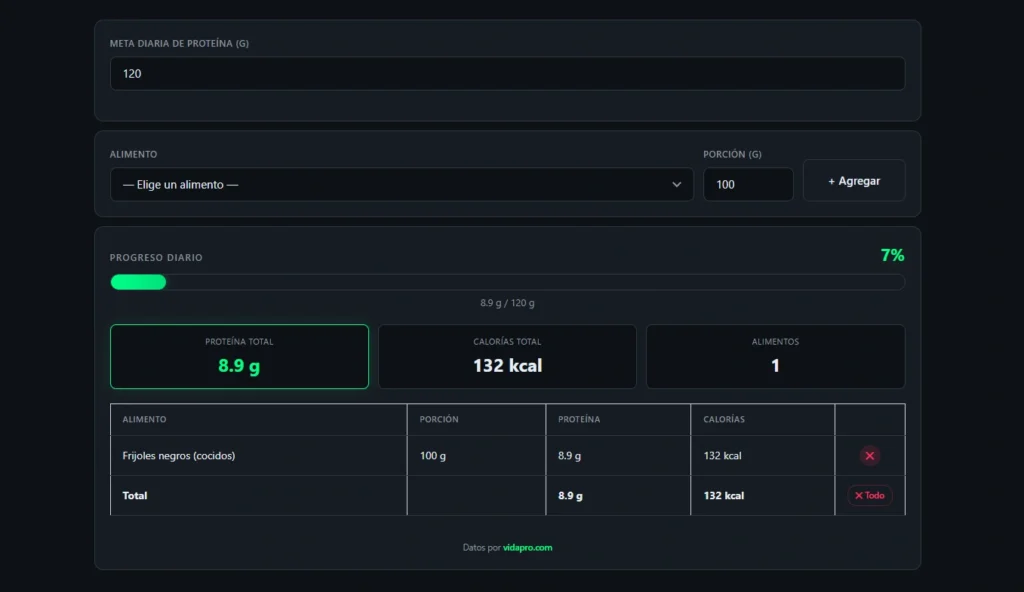Viewport: 1024px width, 592px height.
Task: Select the Calorías Total stat card
Action: pos(507,356)
